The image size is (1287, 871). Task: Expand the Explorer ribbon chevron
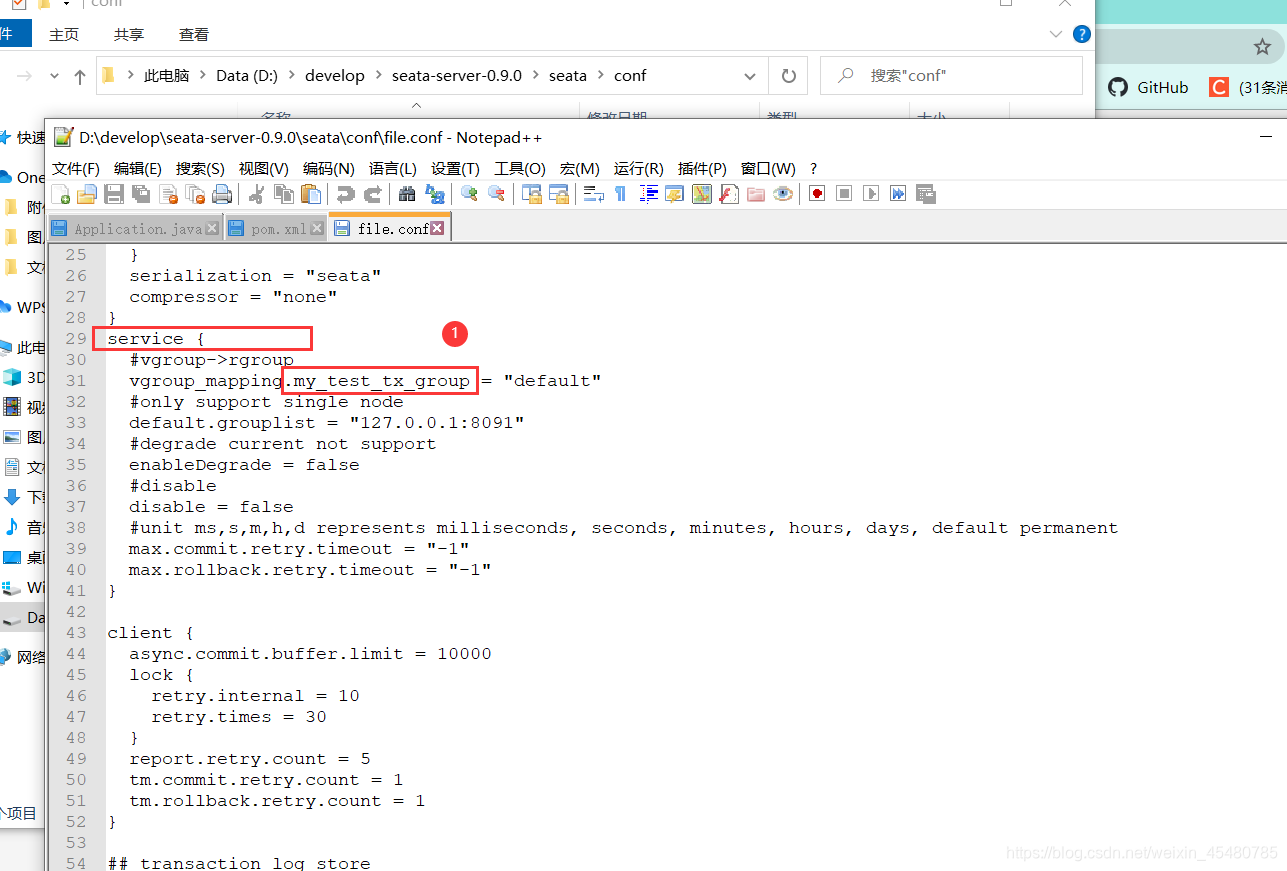point(1056,34)
